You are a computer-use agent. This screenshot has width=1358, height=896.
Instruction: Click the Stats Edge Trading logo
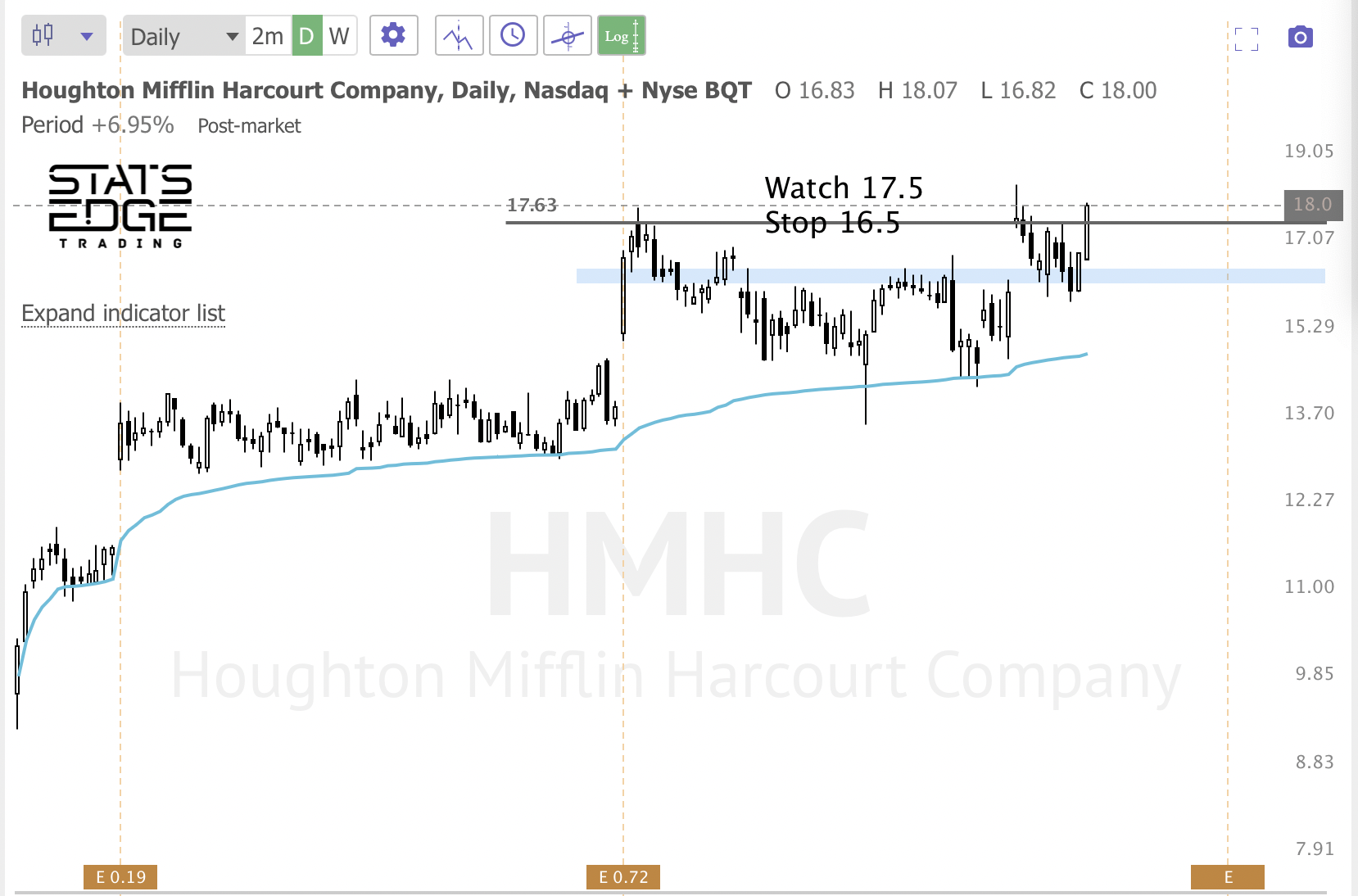pyautogui.click(x=120, y=206)
